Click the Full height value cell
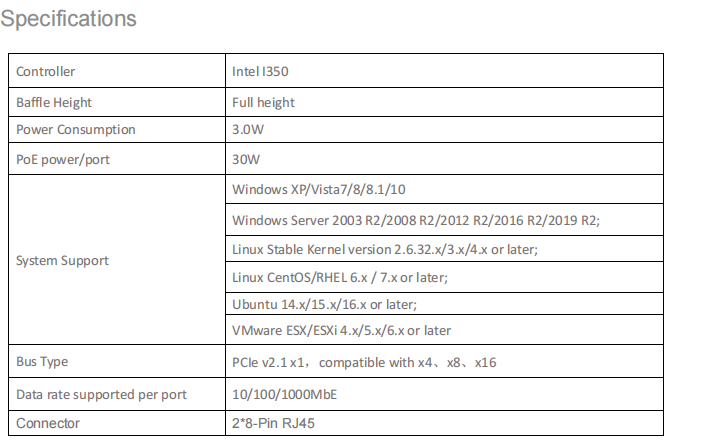The width and height of the screenshot is (716, 445). coord(263,103)
